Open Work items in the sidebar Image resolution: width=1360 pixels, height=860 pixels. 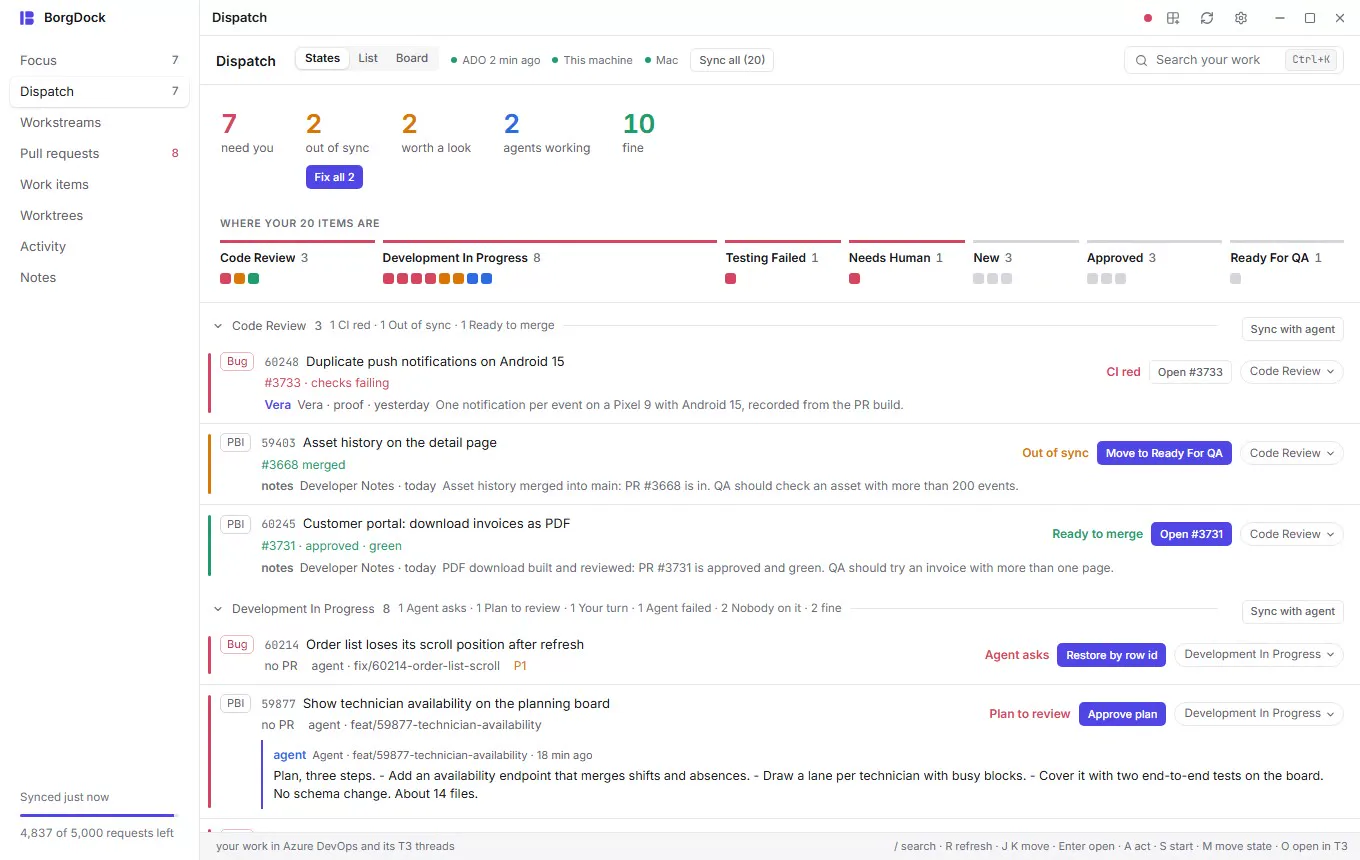coord(99,184)
